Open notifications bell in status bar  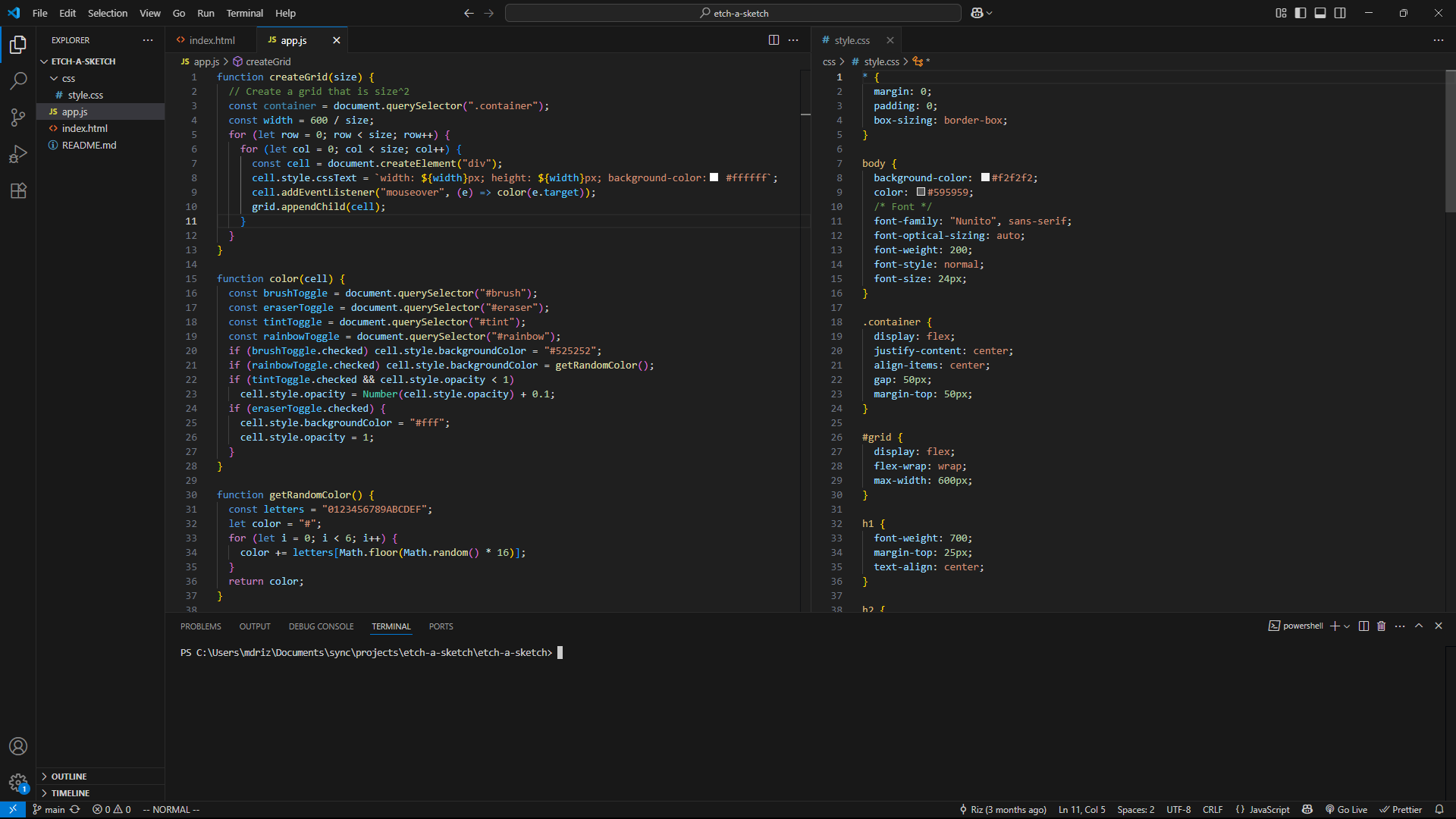(1439, 809)
